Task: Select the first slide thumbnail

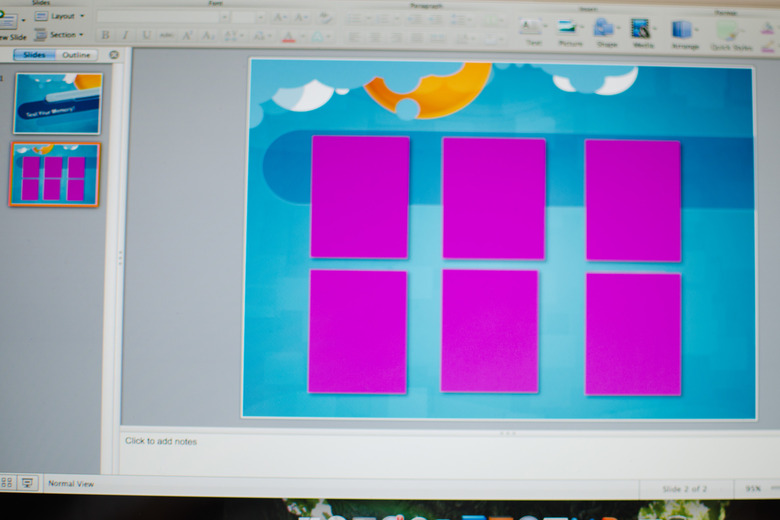Action: (x=57, y=103)
